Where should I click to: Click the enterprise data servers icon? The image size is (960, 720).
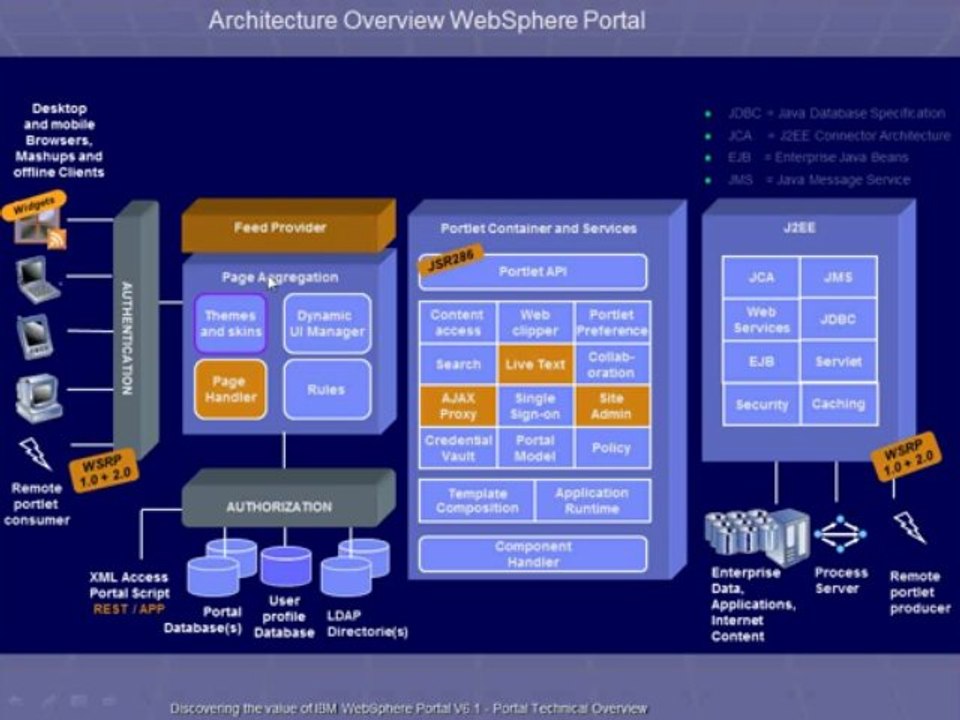pyautogui.click(x=757, y=536)
